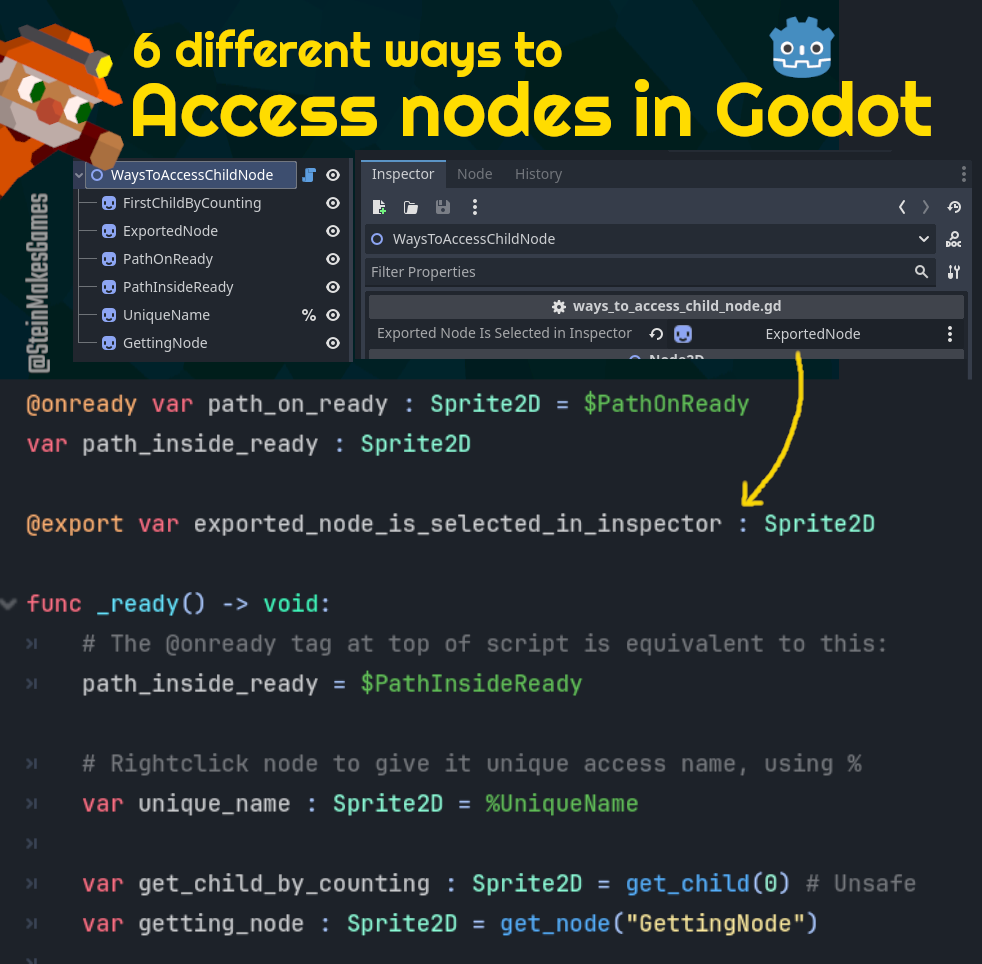Select PathOnReady in scene tree
The width and height of the screenshot is (982, 964).
(168, 259)
